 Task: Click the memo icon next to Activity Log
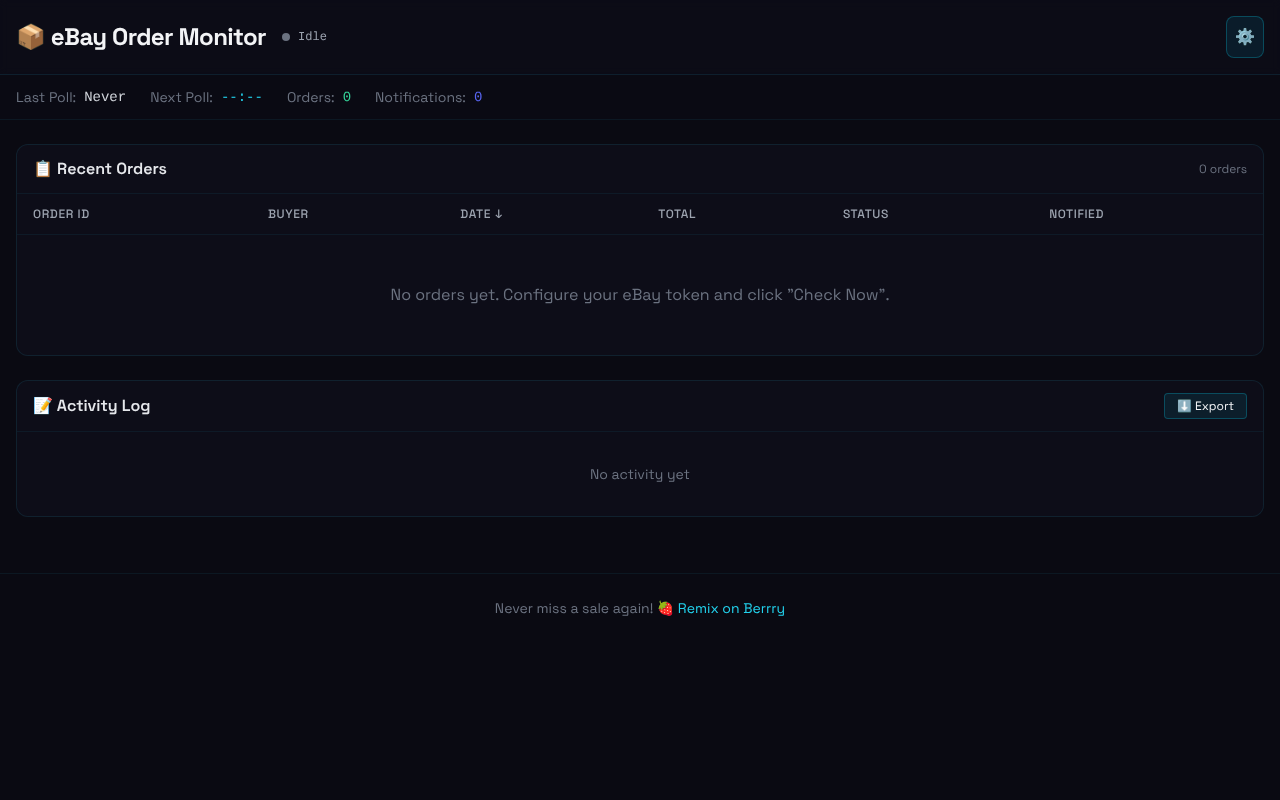click(41, 405)
